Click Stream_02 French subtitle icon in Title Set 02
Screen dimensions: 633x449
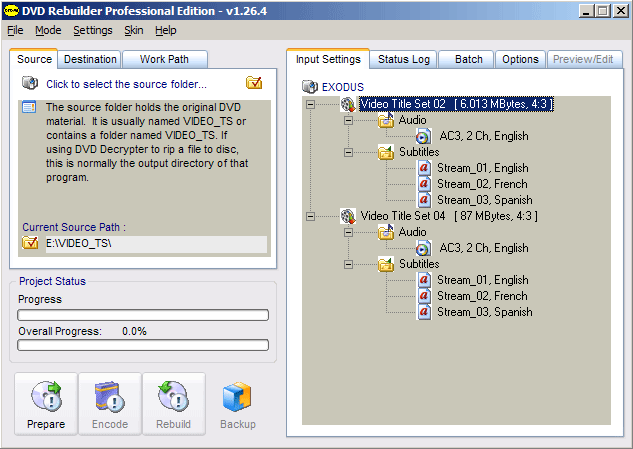pyautogui.click(x=424, y=184)
